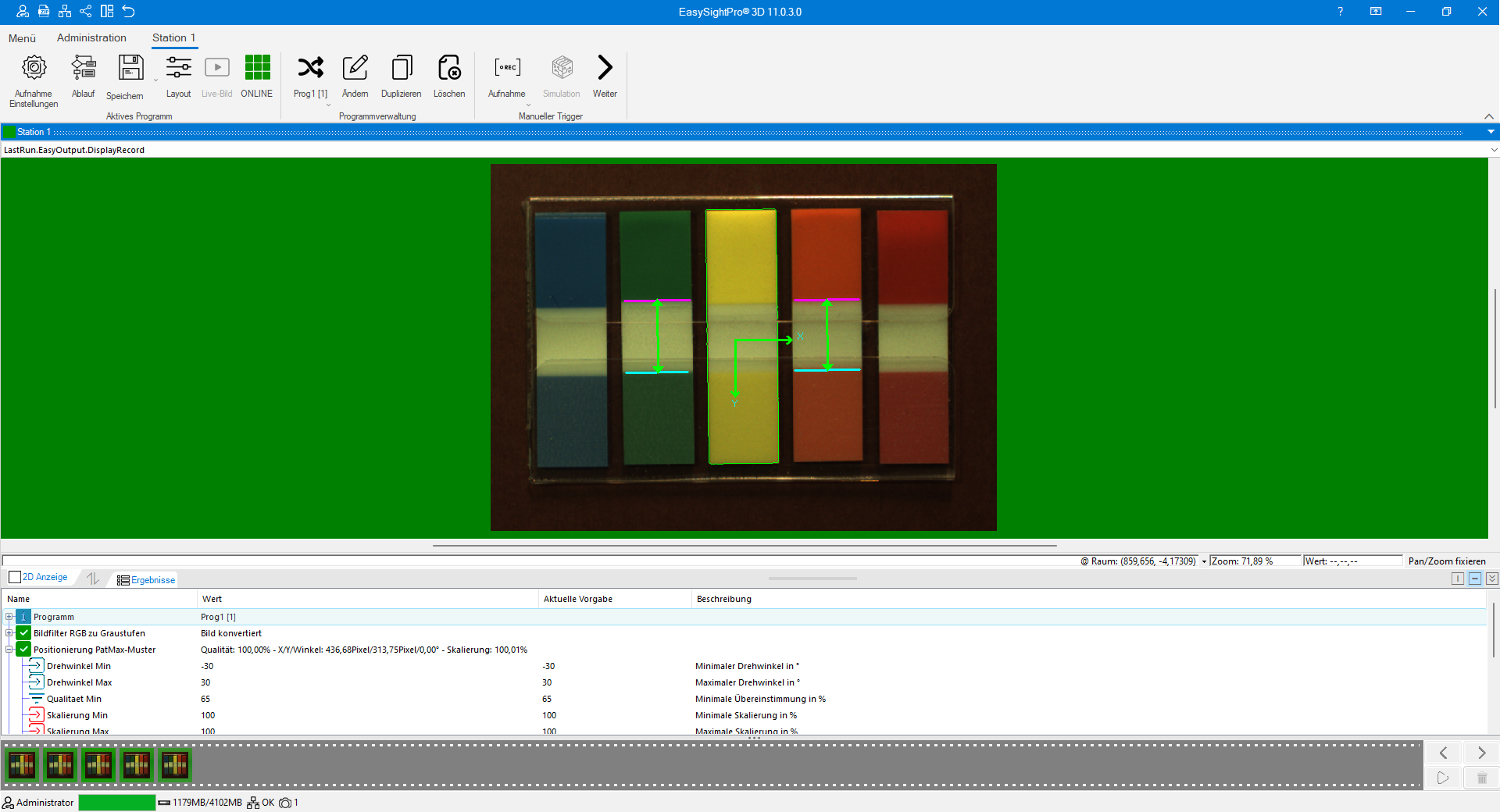Open the Administration menu tab
1500x812 pixels.
[91, 37]
